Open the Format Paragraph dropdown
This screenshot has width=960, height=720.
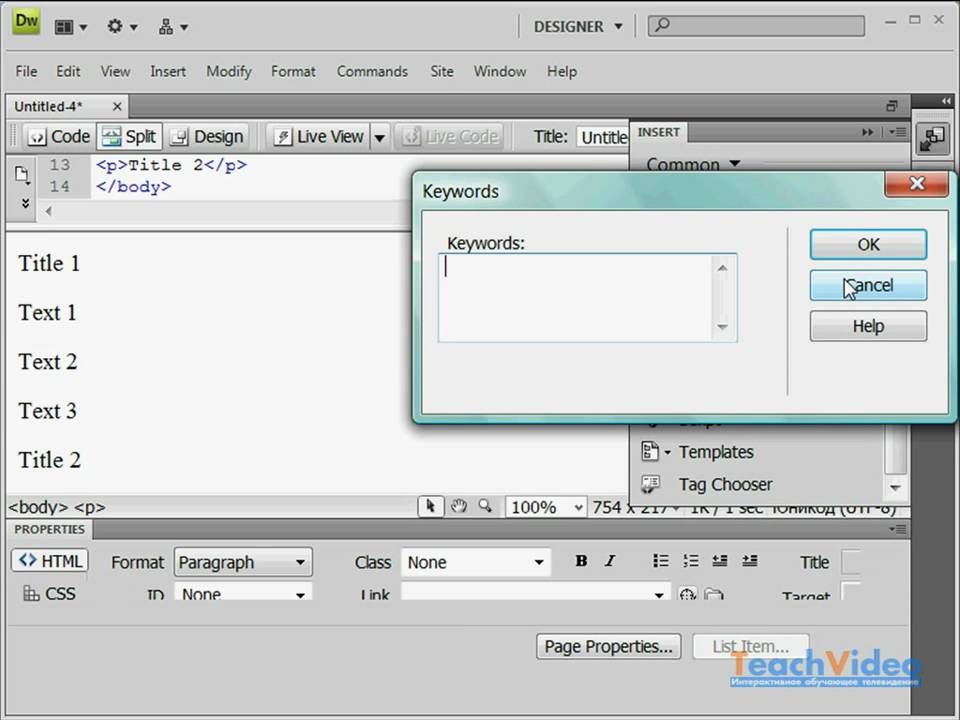click(x=243, y=562)
